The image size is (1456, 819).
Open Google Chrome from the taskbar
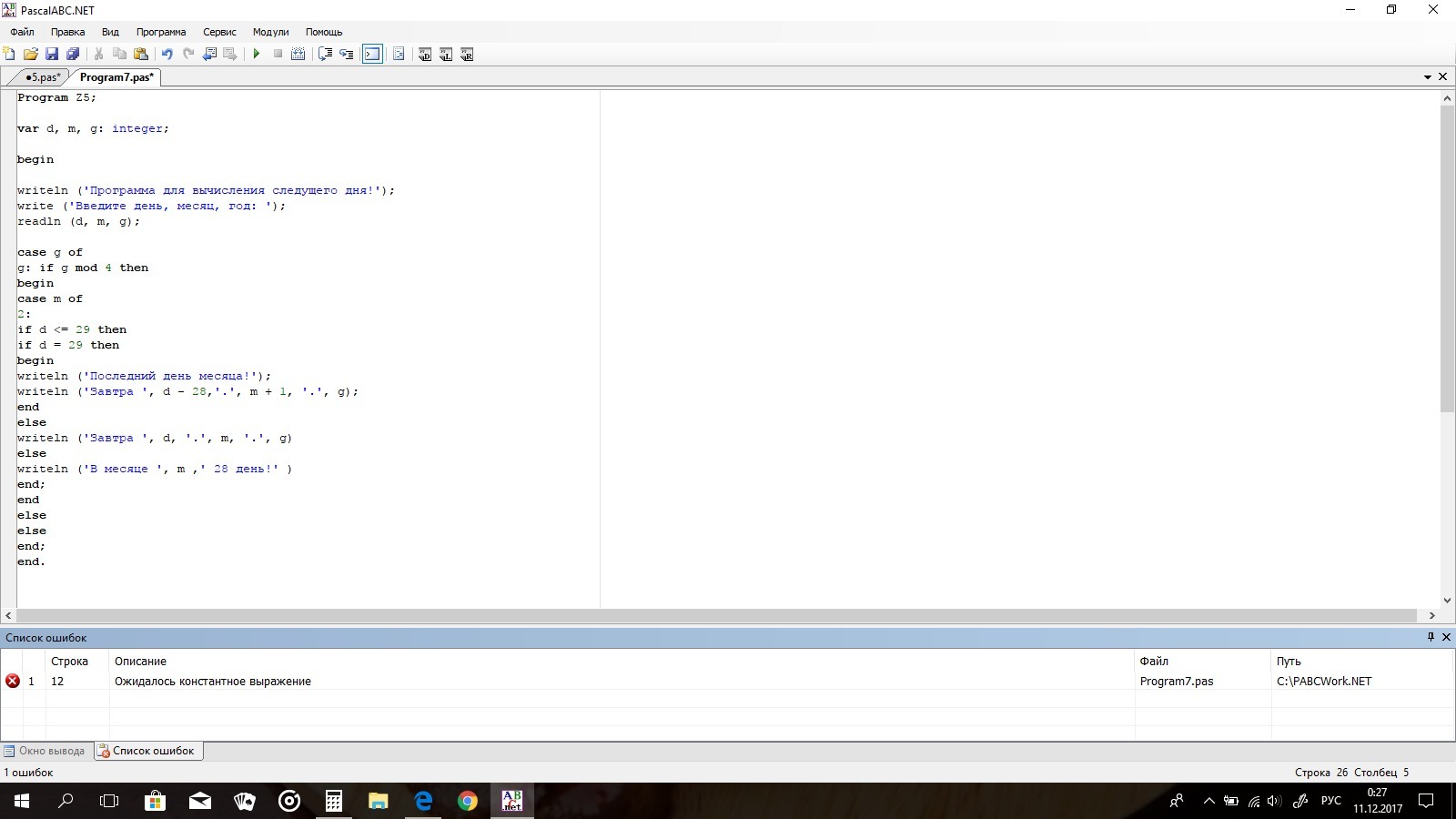[x=468, y=801]
